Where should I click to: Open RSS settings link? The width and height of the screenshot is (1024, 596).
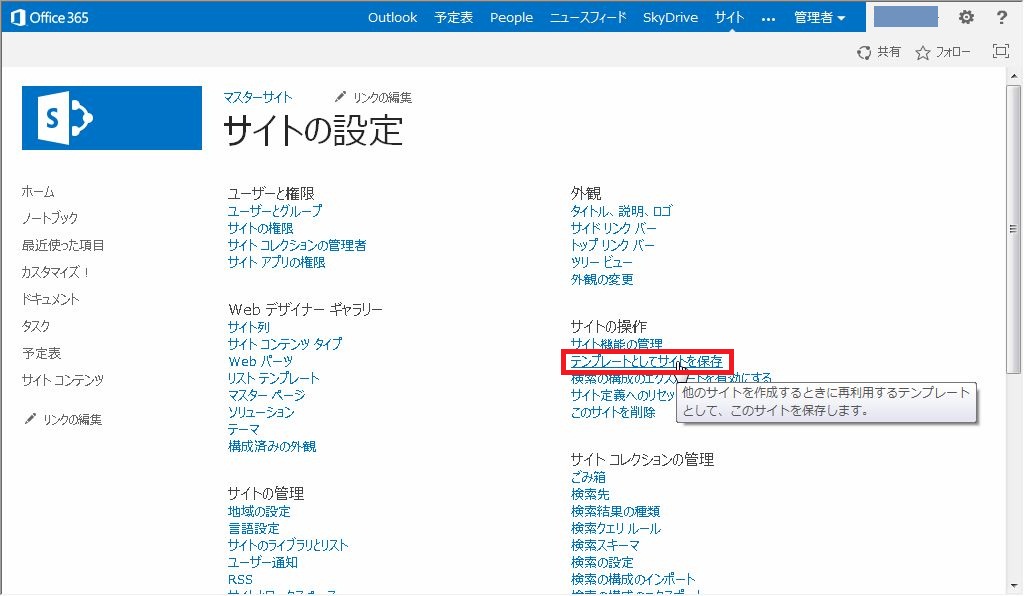[x=240, y=579]
